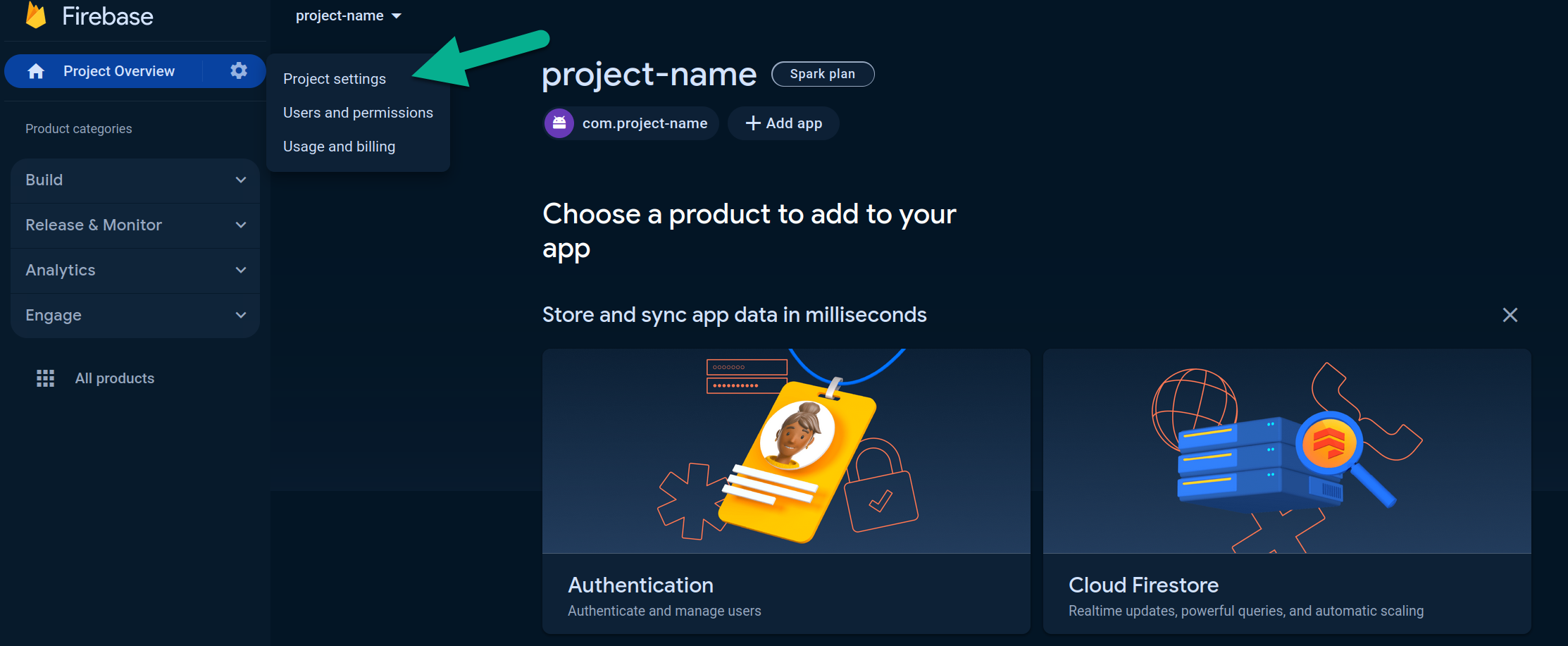Open the Authentication product card
Image resolution: width=1568 pixels, height=646 pixels.
point(785,491)
